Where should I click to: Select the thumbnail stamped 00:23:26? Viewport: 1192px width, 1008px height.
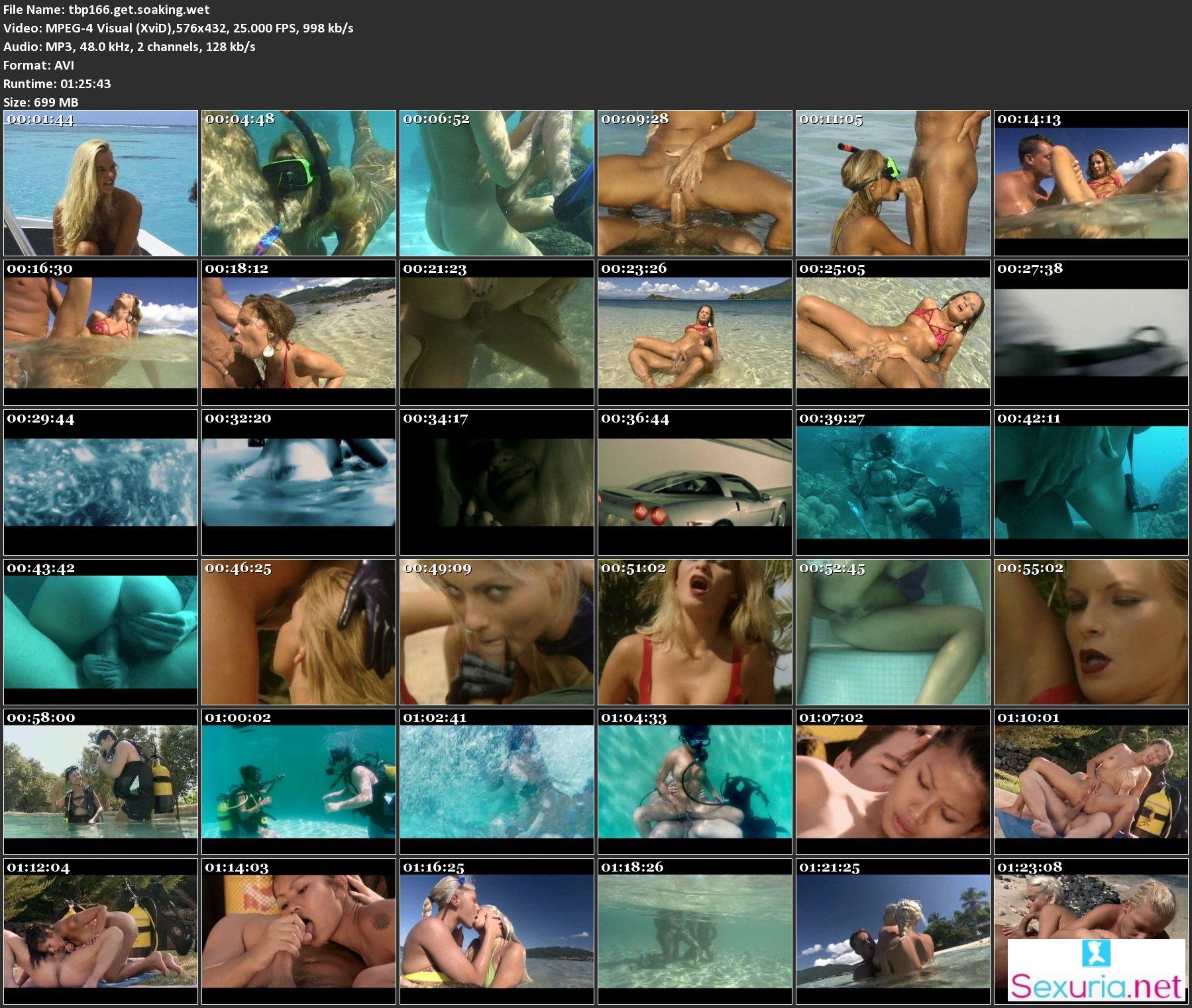point(694,333)
